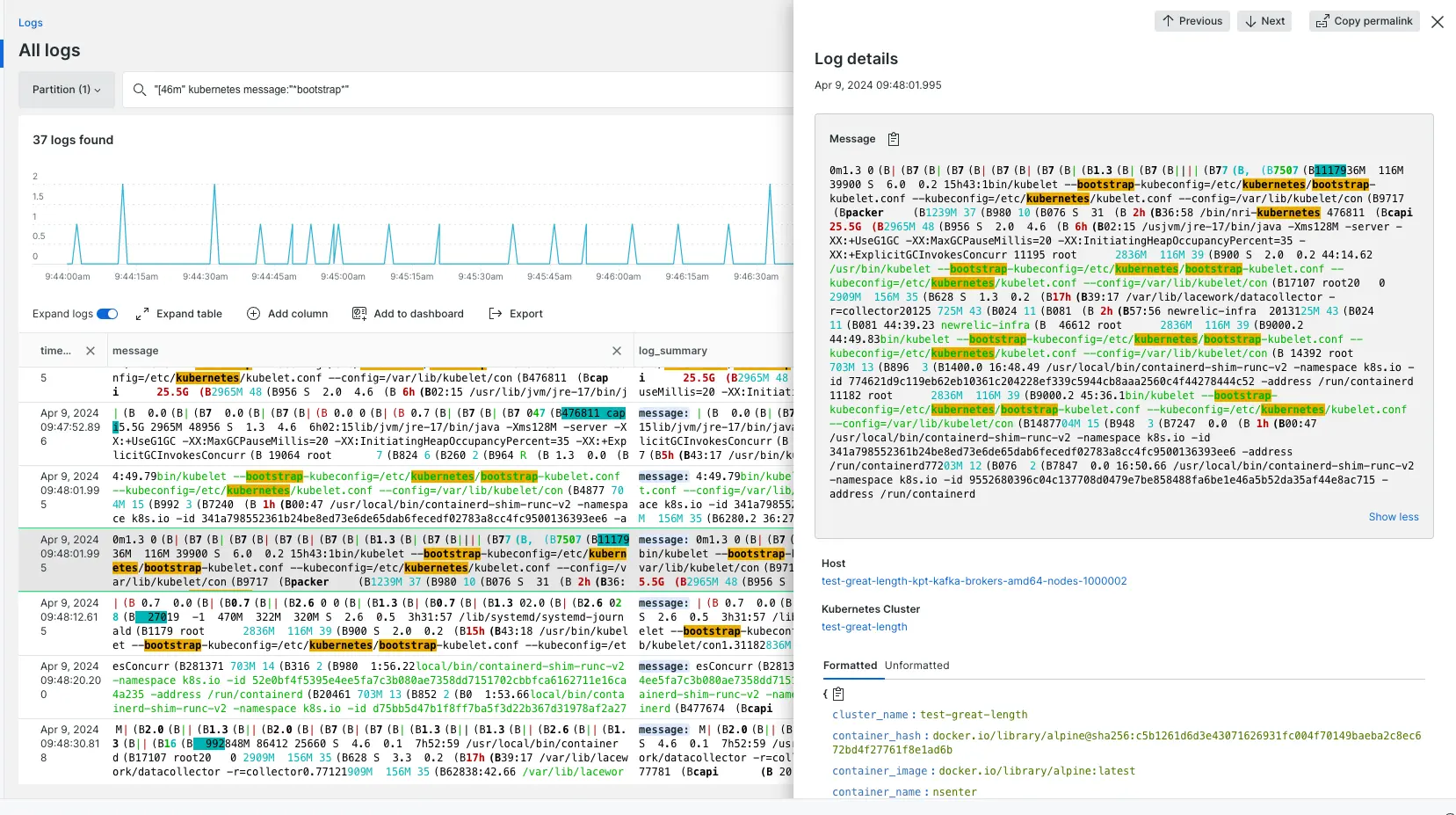Switch to the Unformatted tab
Image resolution: width=1456 pixels, height=815 pixels.
click(916, 666)
